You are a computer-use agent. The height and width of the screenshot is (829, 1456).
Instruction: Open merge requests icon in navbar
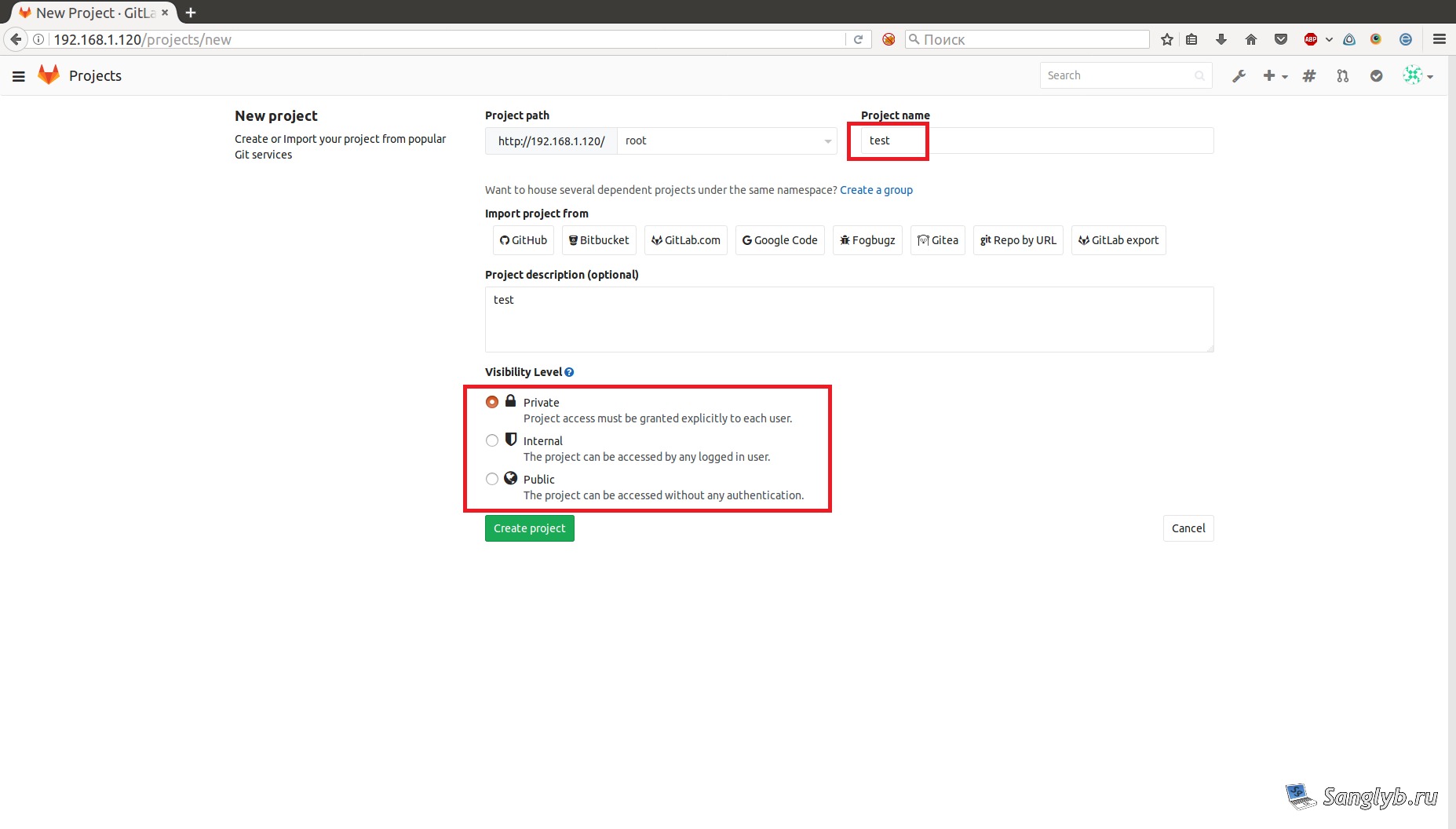coord(1343,76)
